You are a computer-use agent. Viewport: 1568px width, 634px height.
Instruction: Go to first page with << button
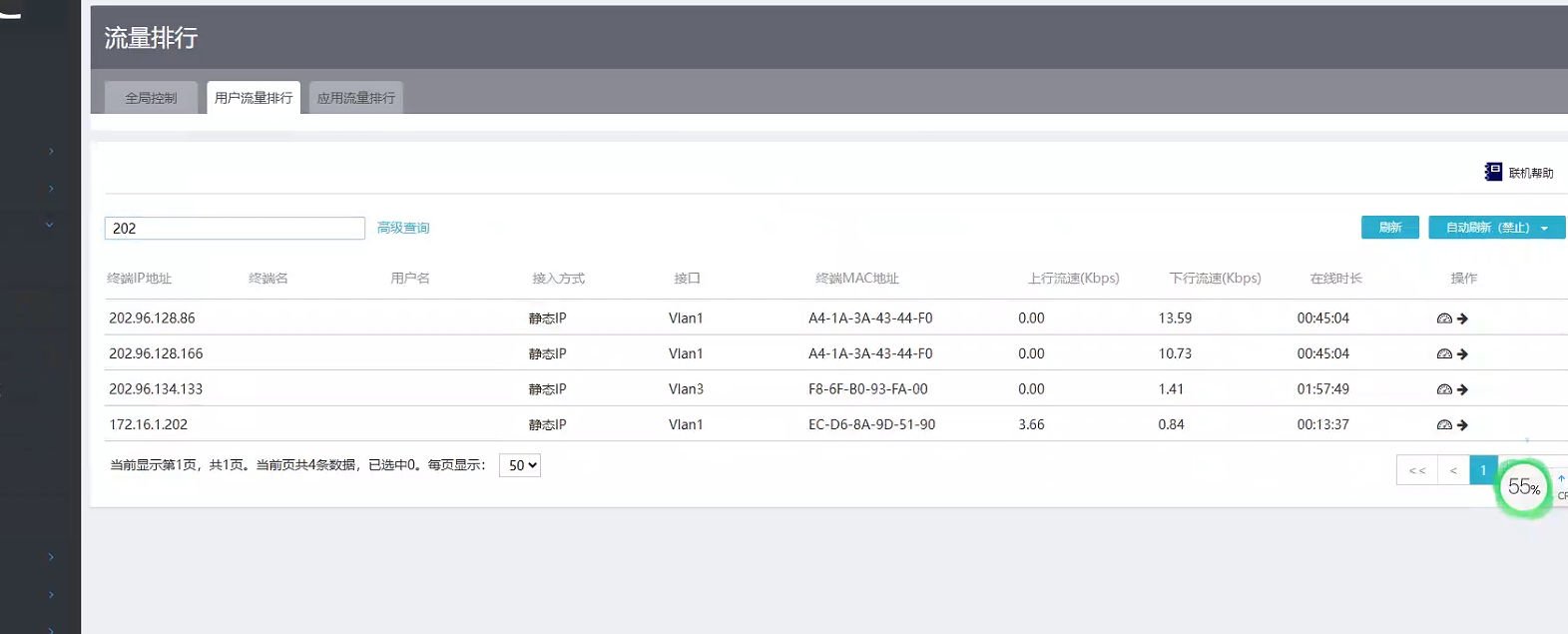1417,470
